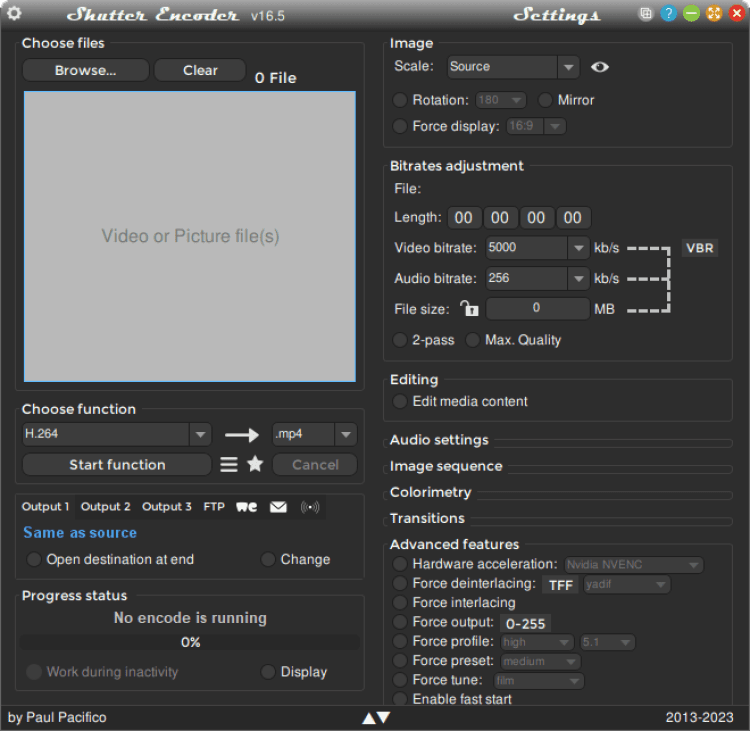
Task: Click the favorites star icon
Action: [x=255, y=464]
